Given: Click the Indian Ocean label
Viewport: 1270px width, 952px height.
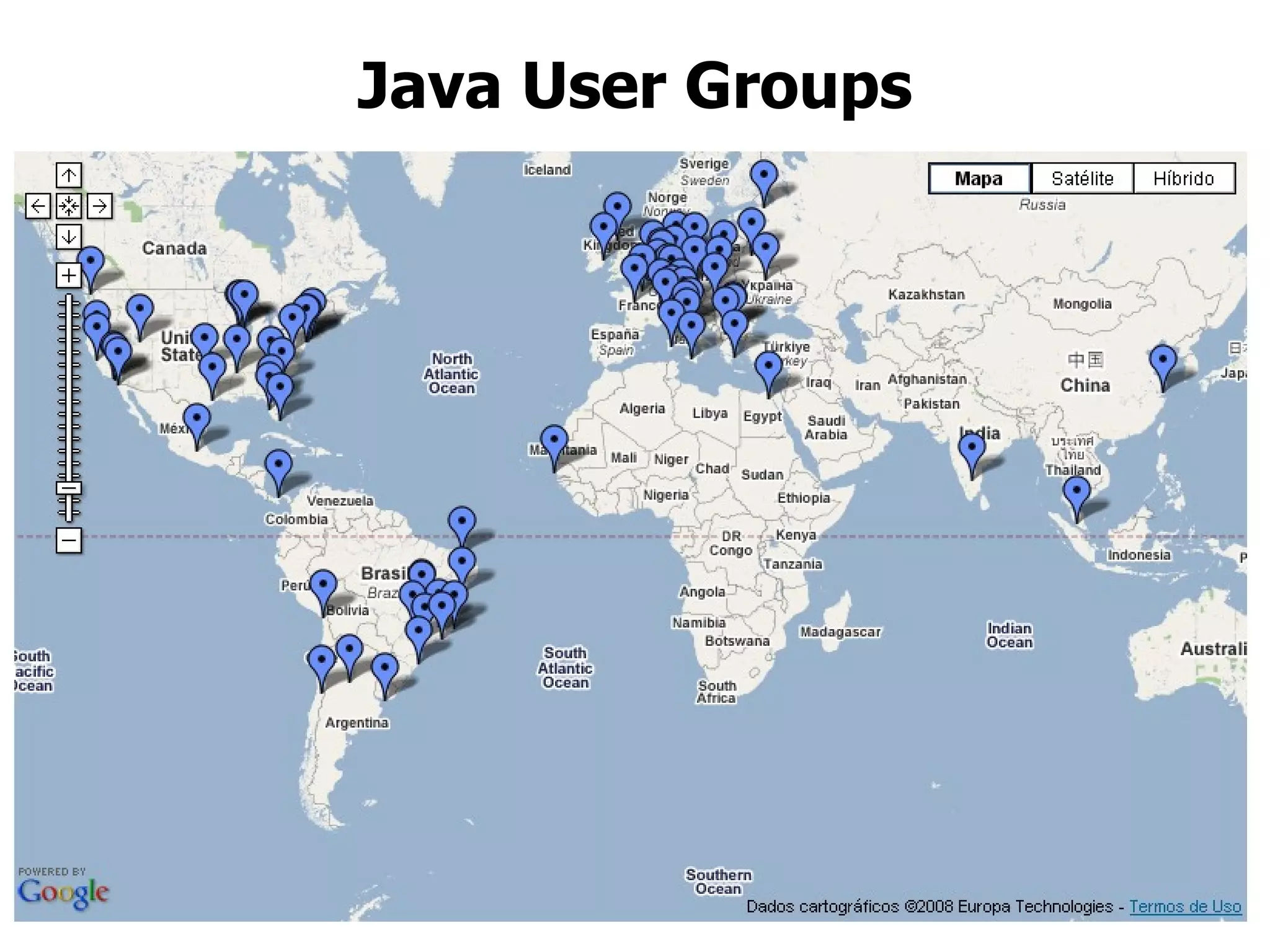Looking at the screenshot, I should pos(1010,635).
